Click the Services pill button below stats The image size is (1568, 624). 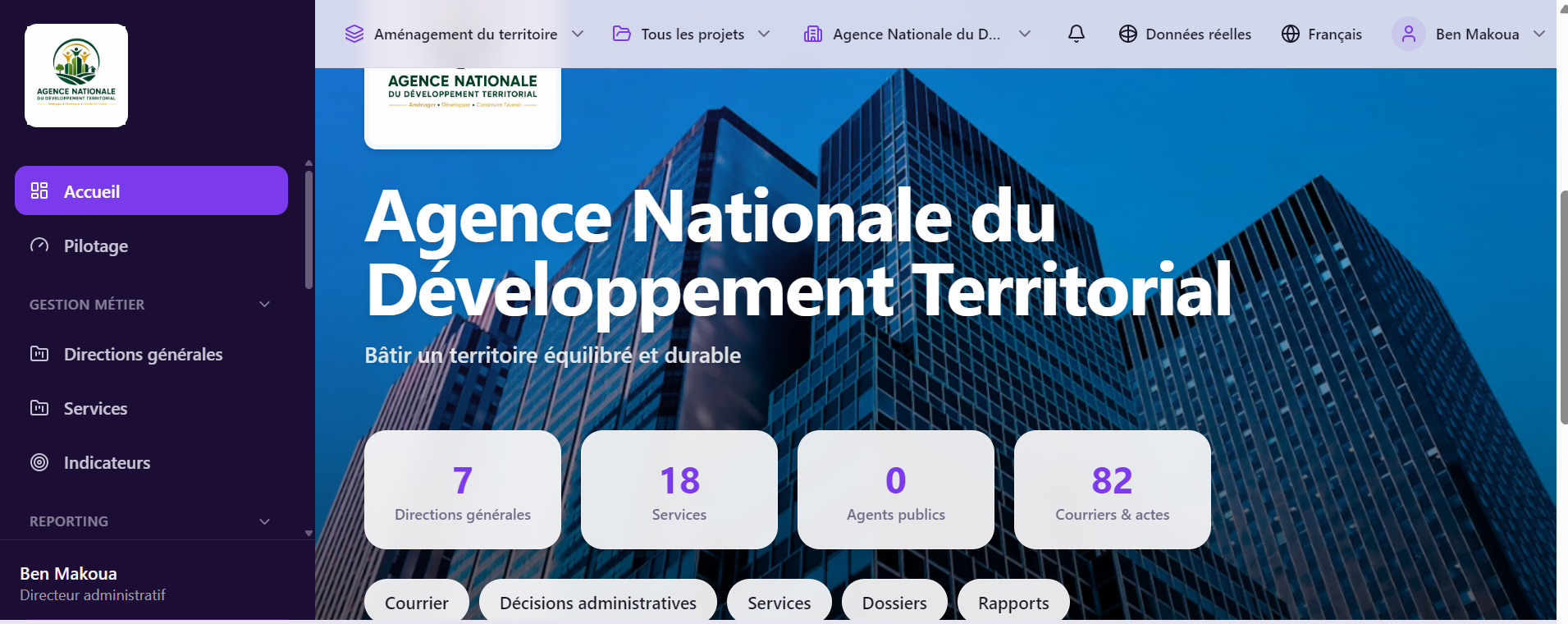pyautogui.click(x=779, y=602)
